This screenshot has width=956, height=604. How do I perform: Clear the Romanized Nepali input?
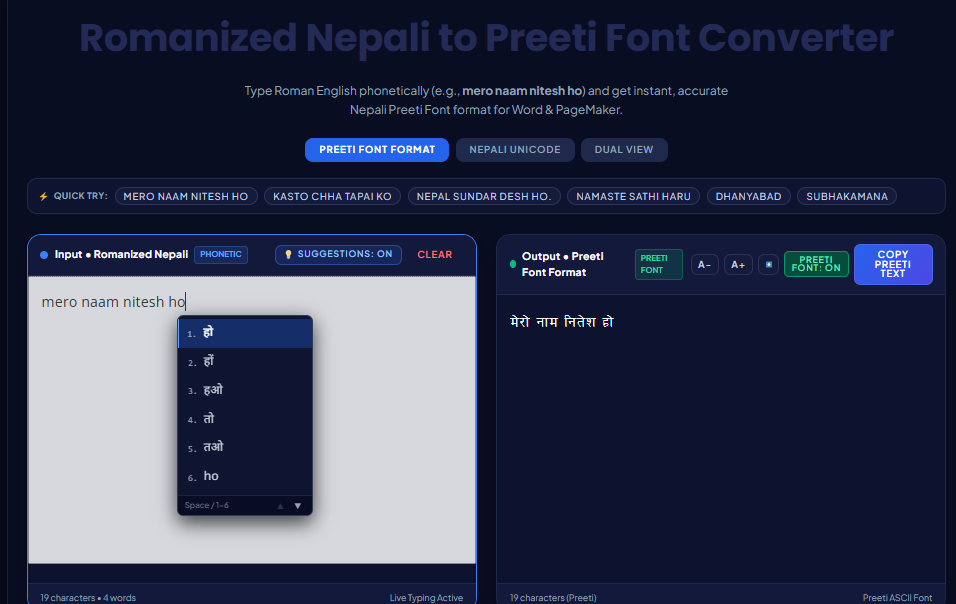(435, 255)
